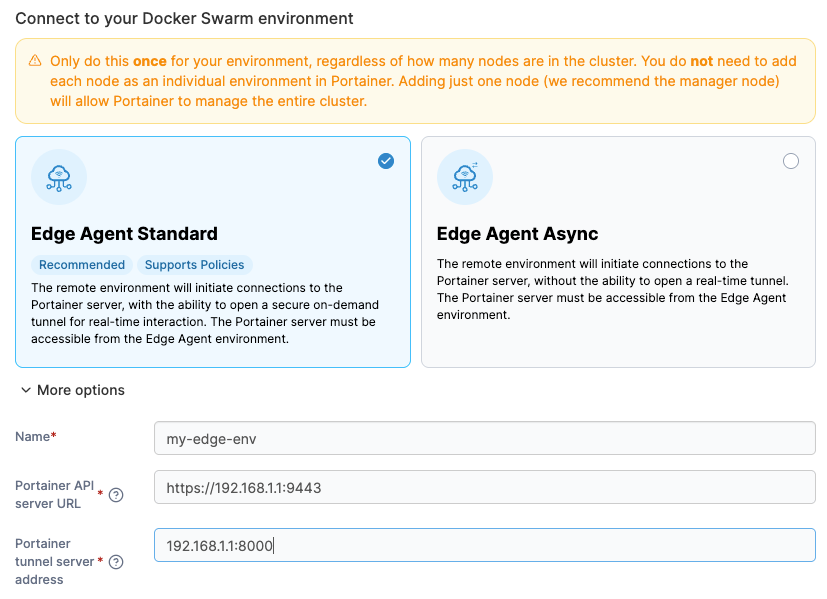
Task: Click the Edge Agent Async cloud icon
Action: (465, 177)
